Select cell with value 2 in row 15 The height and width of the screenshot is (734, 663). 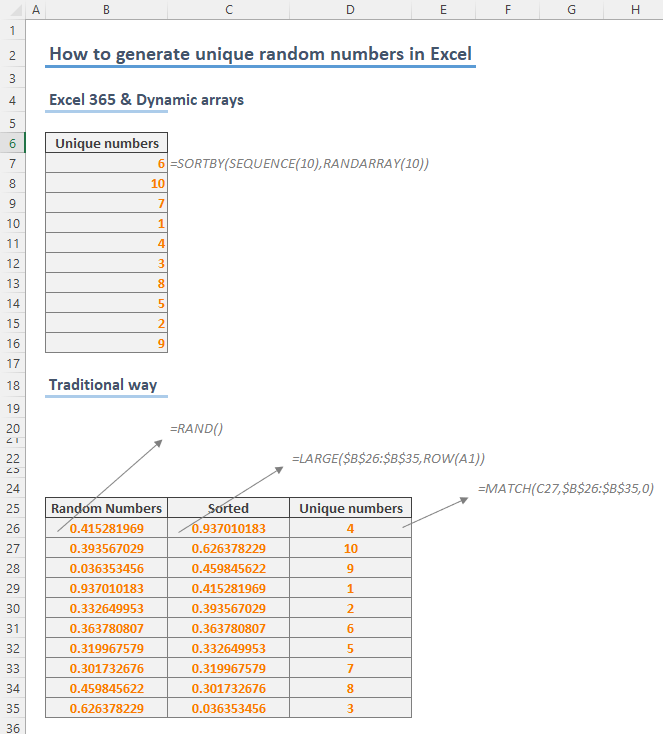click(x=107, y=323)
